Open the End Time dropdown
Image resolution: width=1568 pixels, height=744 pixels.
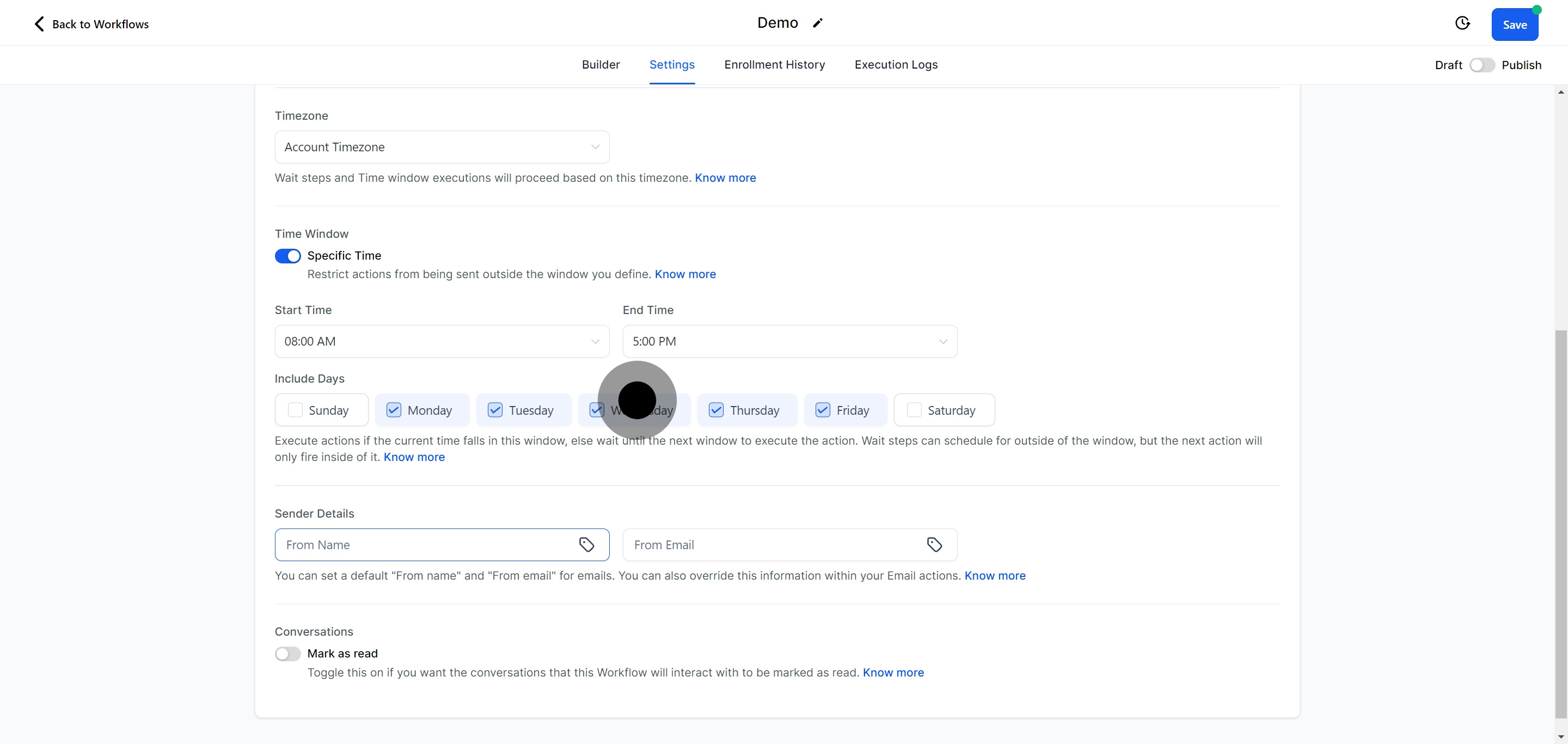click(x=789, y=341)
